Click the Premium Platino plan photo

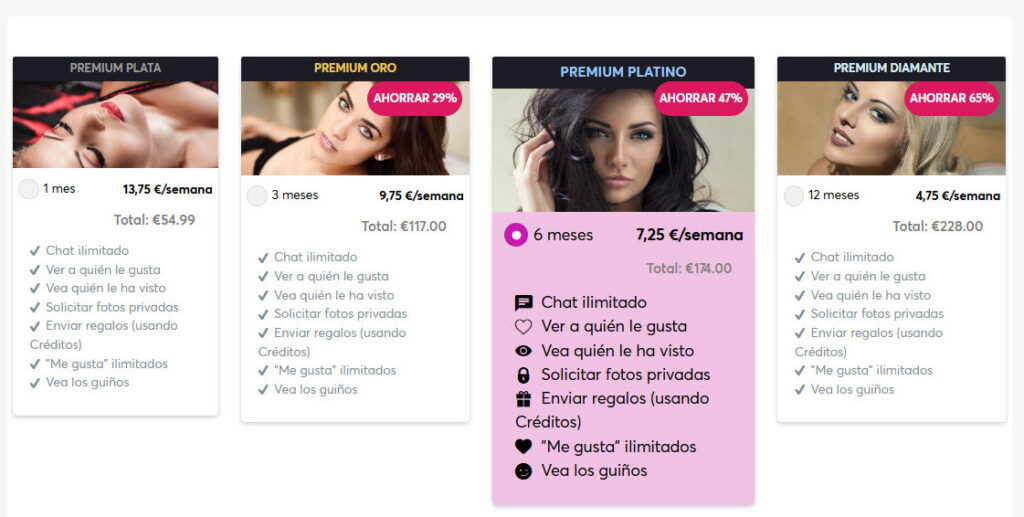623,150
